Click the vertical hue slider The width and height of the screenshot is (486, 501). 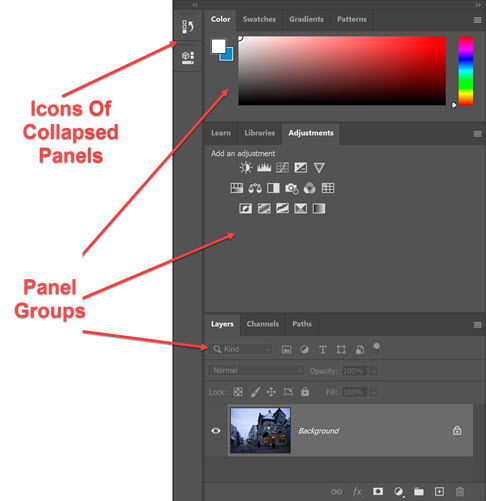click(x=466, y=71)
